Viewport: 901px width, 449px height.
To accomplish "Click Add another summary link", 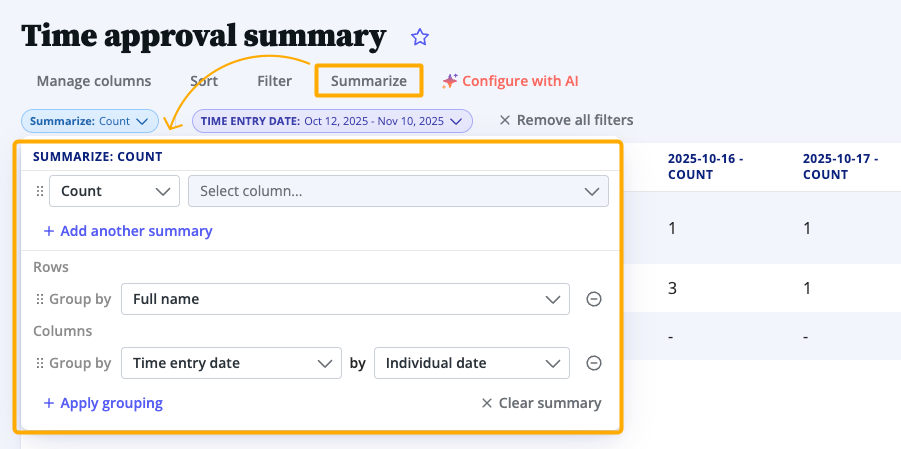I will click(x=128, y=231).
